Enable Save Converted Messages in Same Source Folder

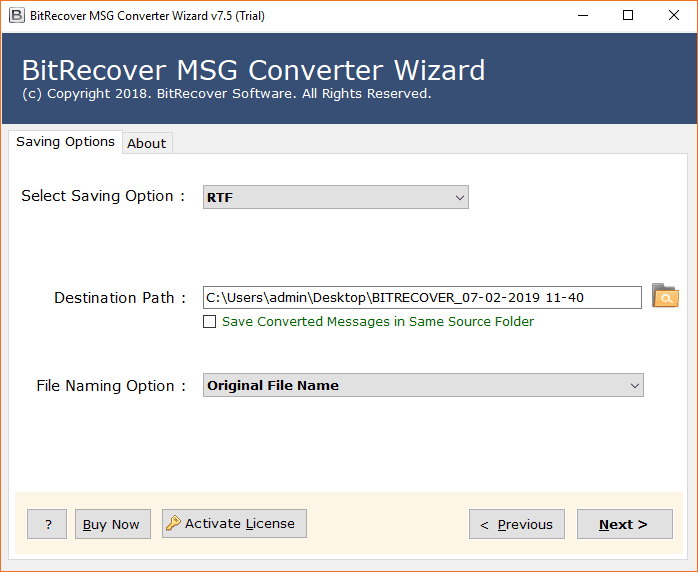[210, 321]
